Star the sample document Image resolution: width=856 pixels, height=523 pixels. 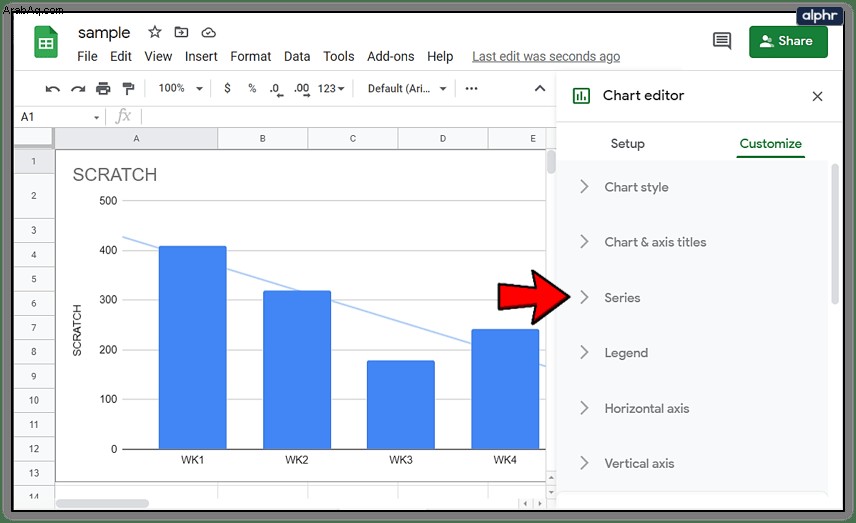coord(154,32)
